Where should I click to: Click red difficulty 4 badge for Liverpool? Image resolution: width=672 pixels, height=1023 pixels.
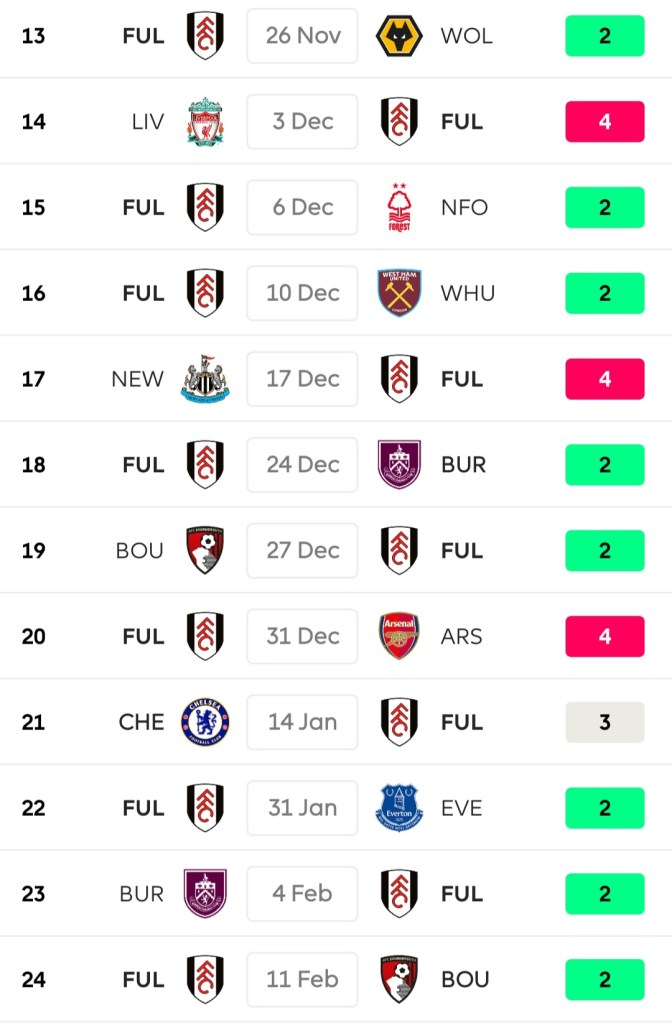click(x=604, y=122)
